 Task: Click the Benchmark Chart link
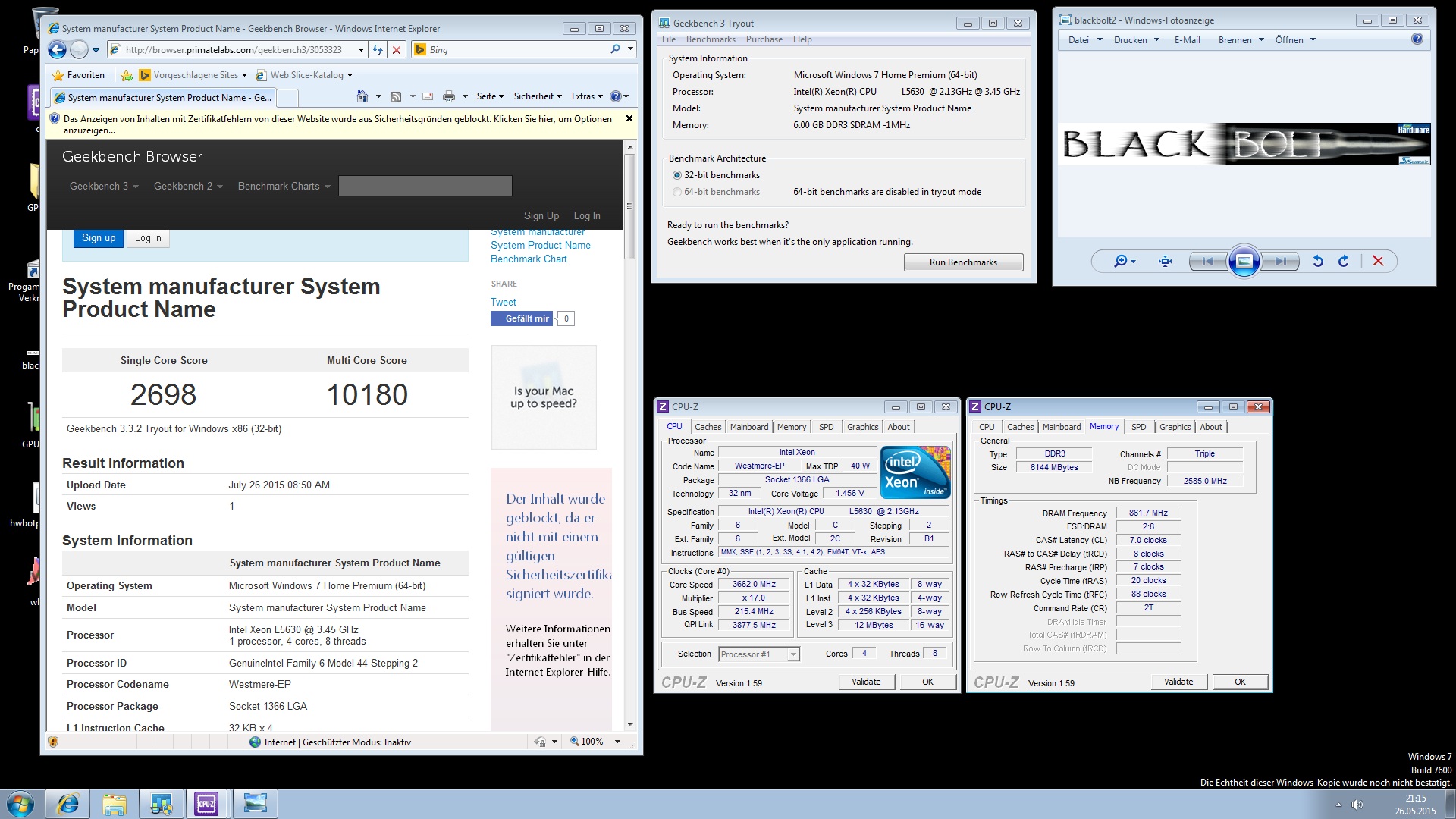tap(529, 259)
